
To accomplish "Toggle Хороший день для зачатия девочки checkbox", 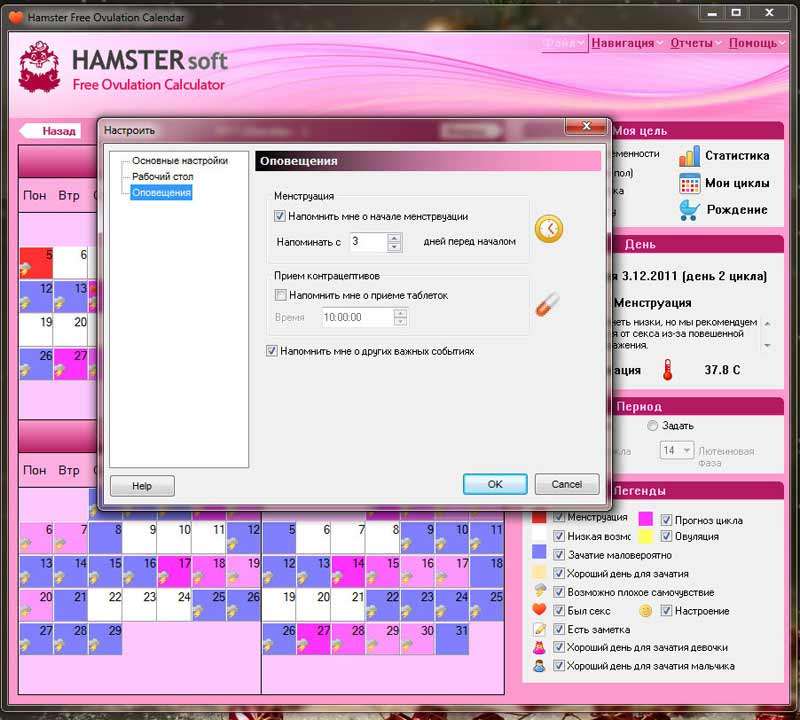I will 559,647.
